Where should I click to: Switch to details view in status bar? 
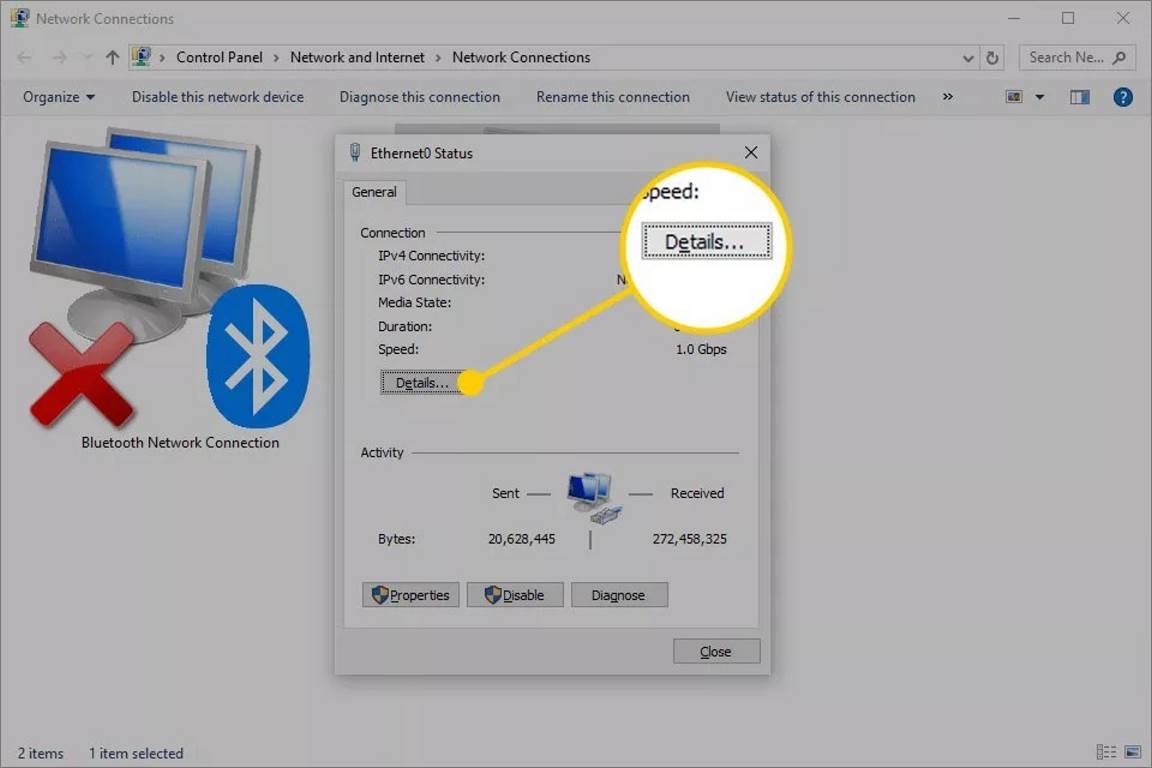tap(1106, 752)
